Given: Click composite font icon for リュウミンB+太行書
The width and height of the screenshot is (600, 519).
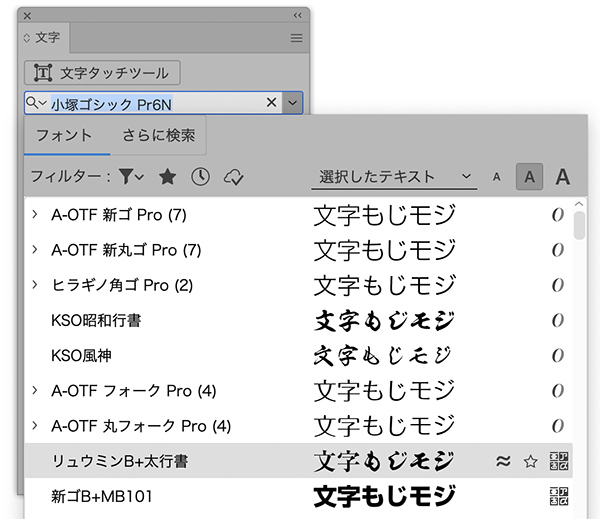Looking at the screenshot, I should point(559,461).
